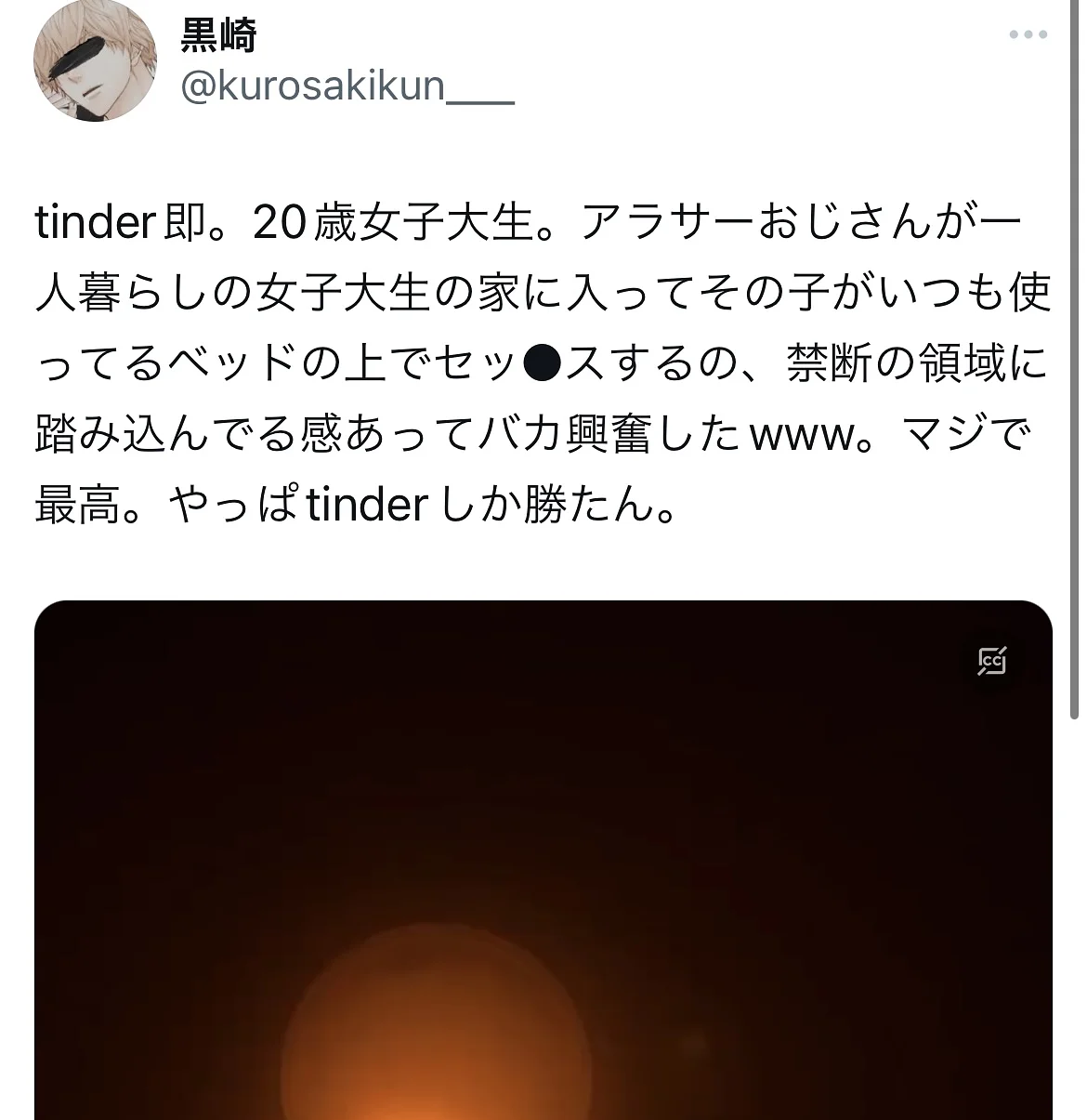Click the captions unavailable icon on video
This screenshot has height=1120, width=1087.
(x=992, y=661)
